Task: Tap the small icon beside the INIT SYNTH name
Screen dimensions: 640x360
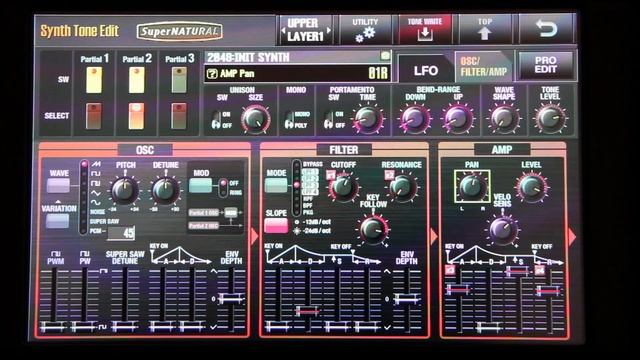Action: 385,56
